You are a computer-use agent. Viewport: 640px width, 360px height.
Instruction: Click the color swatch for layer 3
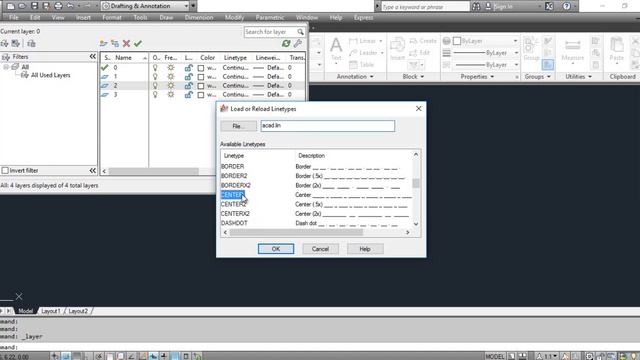pos(201,95)
